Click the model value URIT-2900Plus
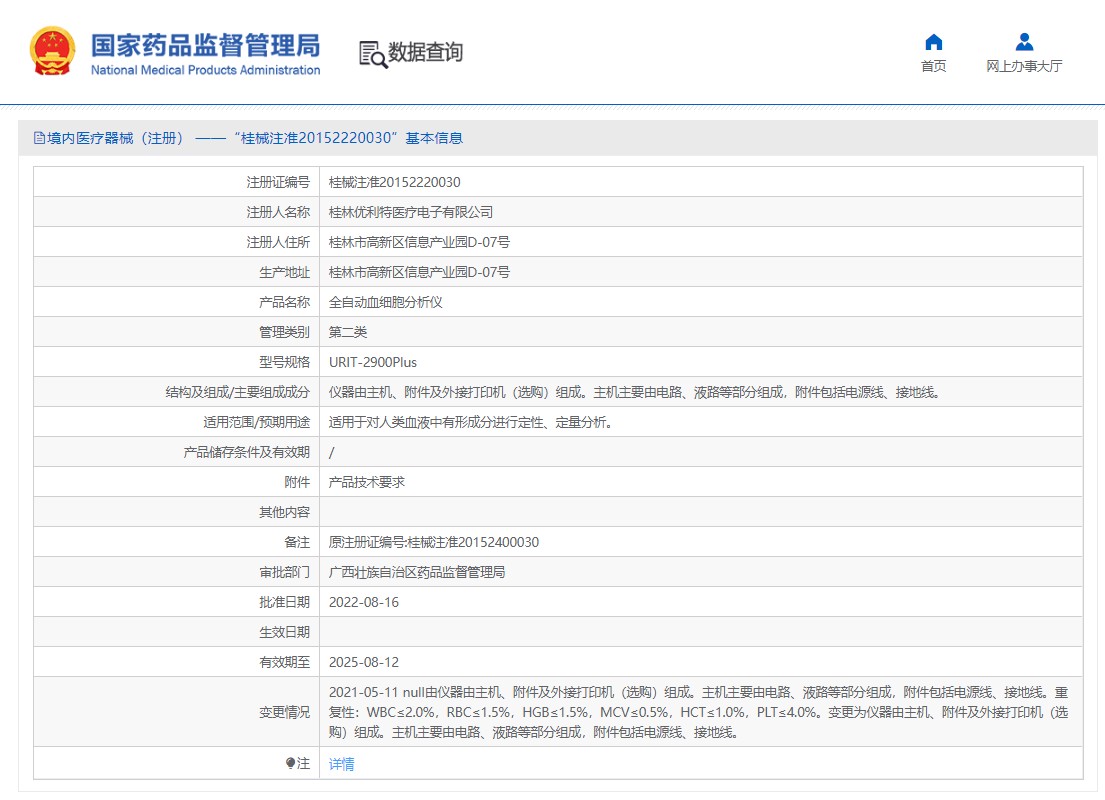This screenshot has height=800, width=1105. [373, 362]
